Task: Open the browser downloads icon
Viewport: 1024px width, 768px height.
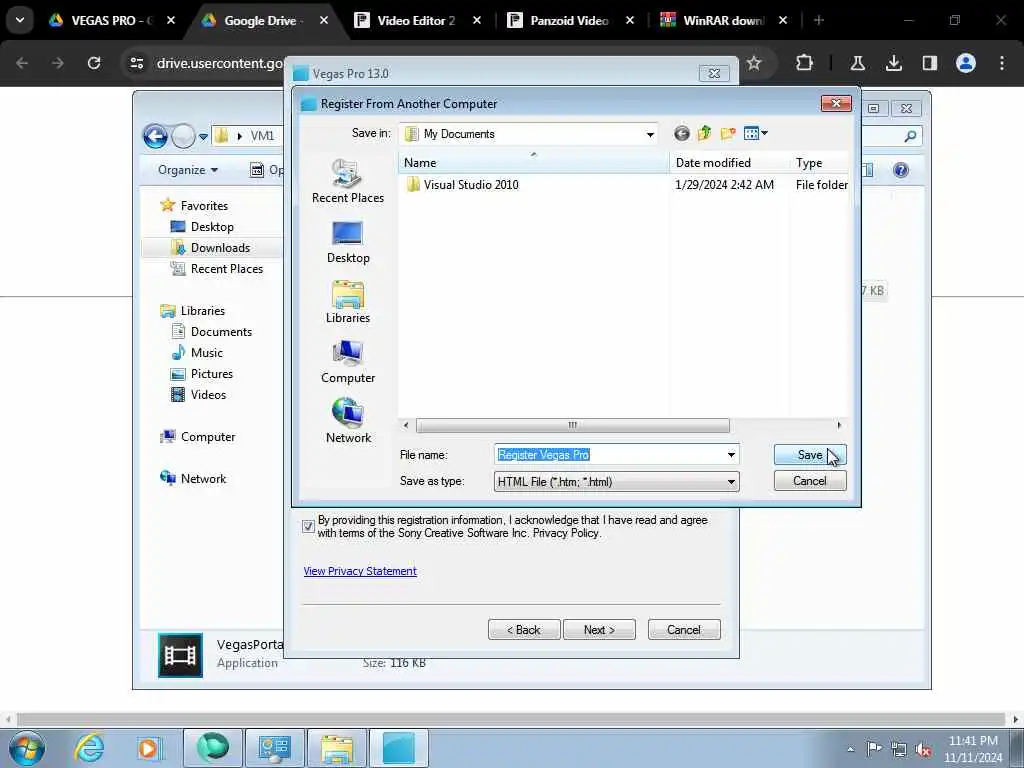Action: pos(893,63)
